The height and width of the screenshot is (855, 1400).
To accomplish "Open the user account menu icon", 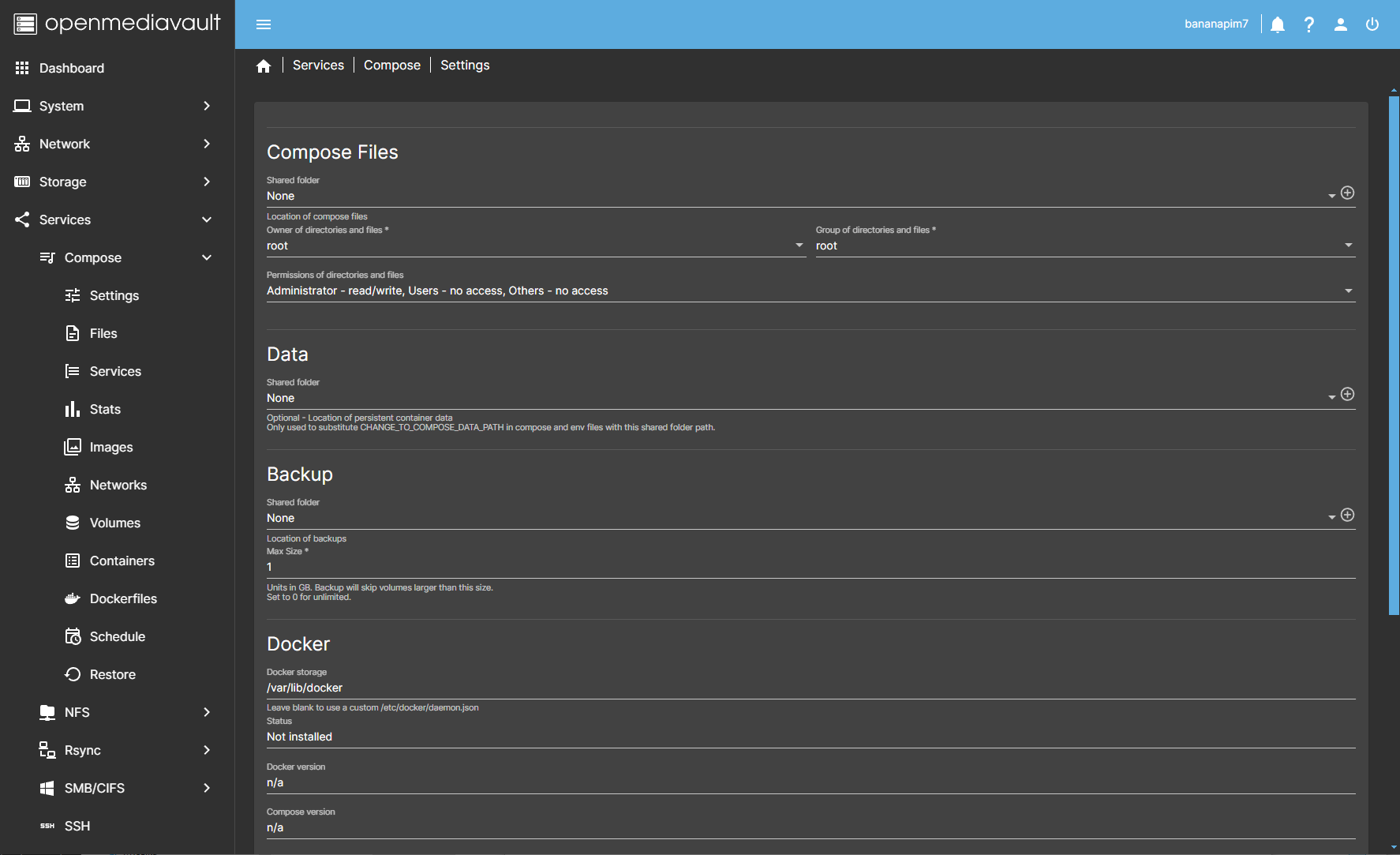I will pos(1341,24).
